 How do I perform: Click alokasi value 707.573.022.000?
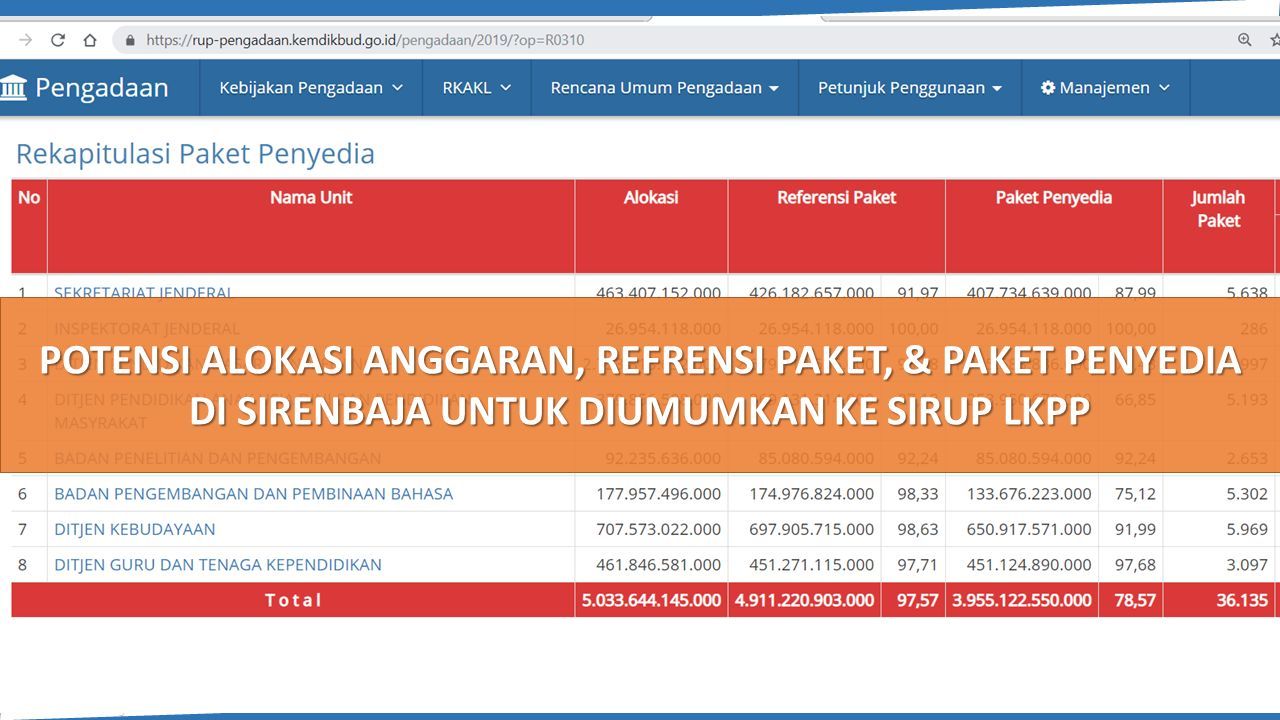[658, 529]
